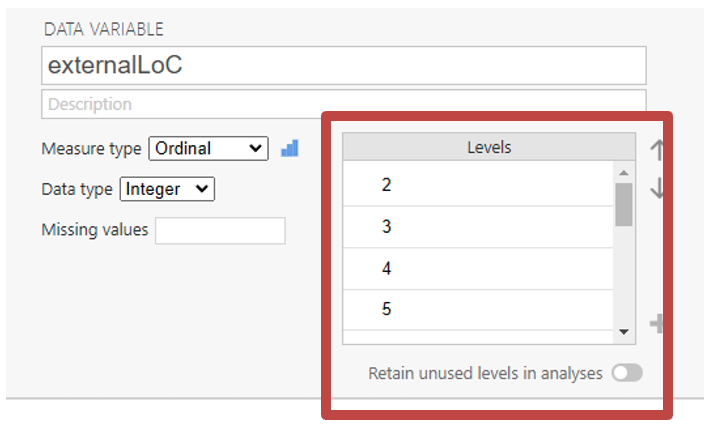Click the ordinal bar-chart measure icon
The width and height of the screenshot is (718, 432).
tap(290, 148)
